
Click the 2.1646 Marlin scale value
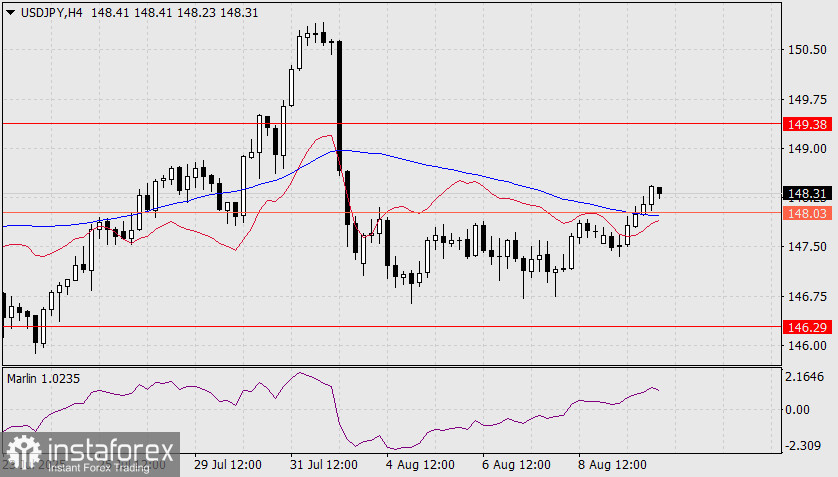click(x=805, y=377)
